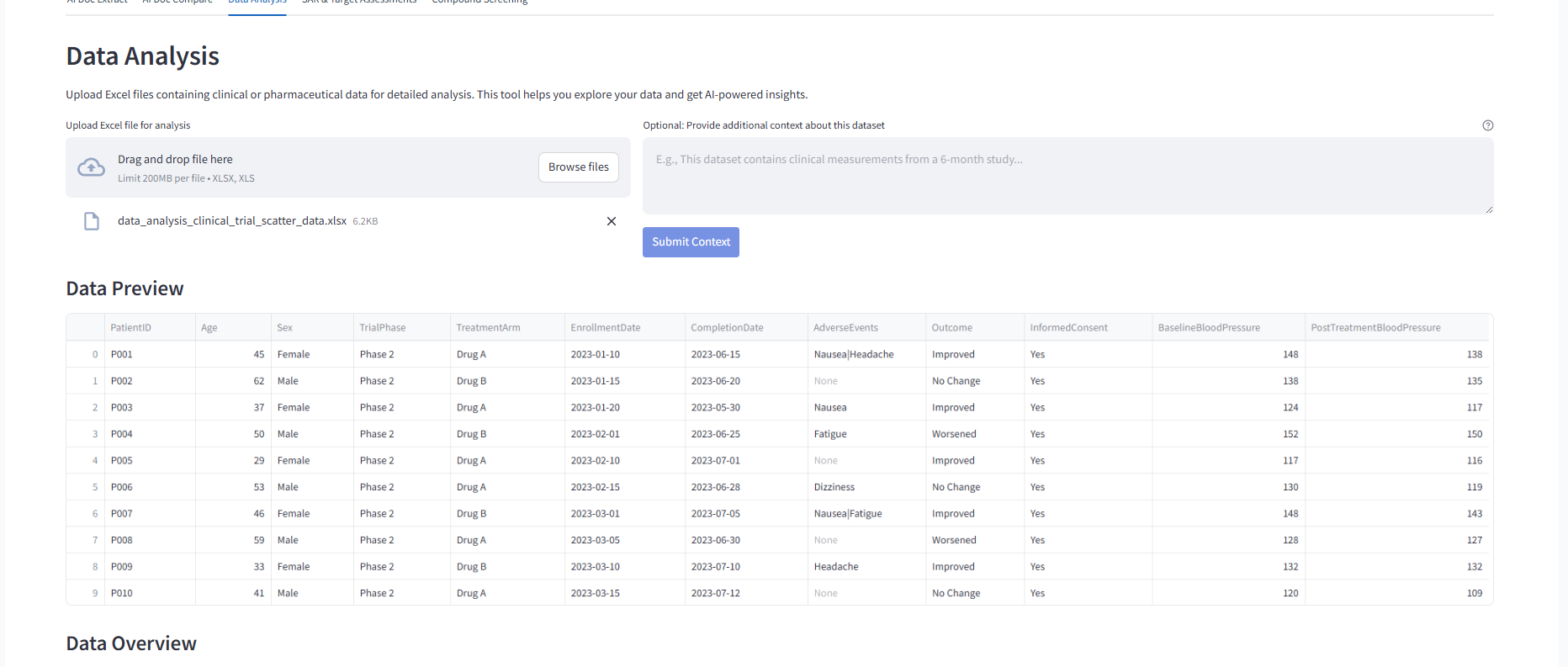Select the Age column header

(x=209, y=328)
